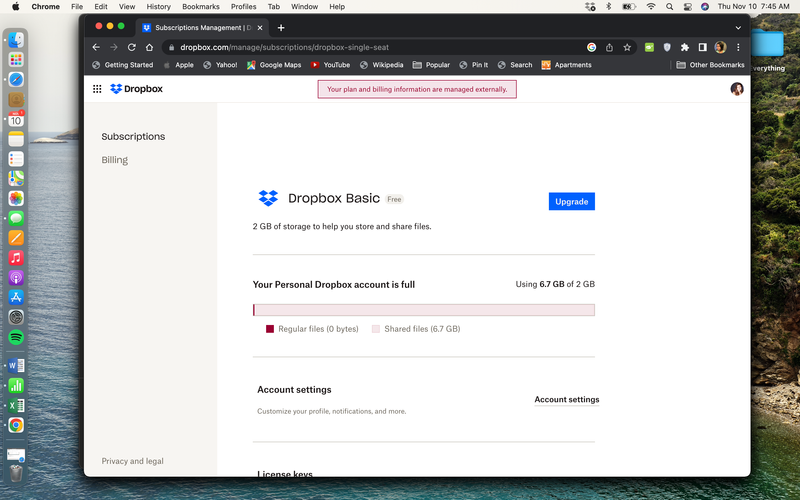Image resolution: width=800 pixels, height=500 pixels.
Task: Click the Shared files pink swatch
Action: click(x=376, y=329)
